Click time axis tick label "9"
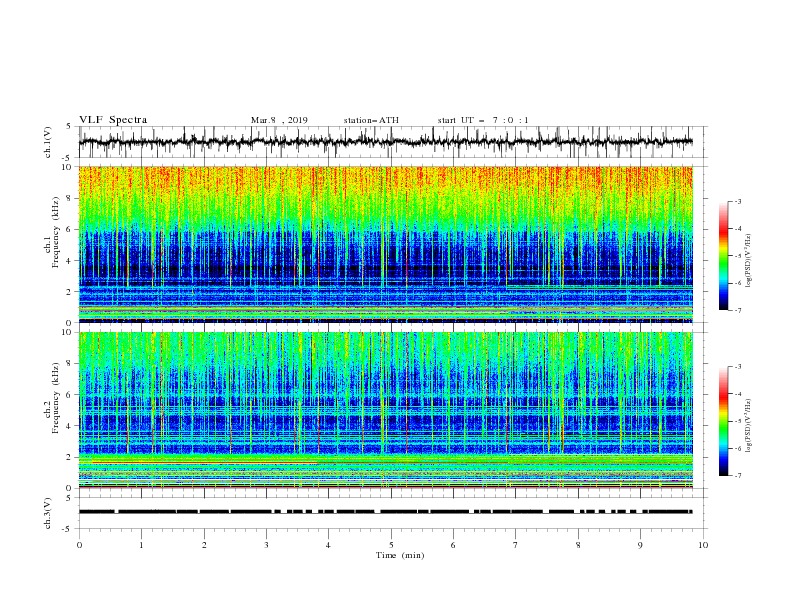The image size is (792, 612). (640, 545)
